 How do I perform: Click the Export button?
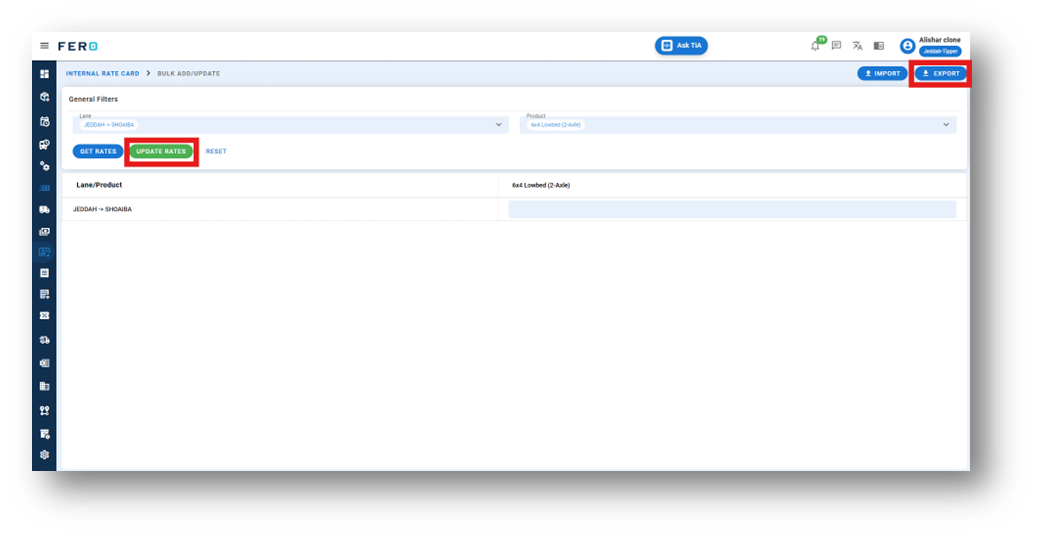click(x=940, y=73)
